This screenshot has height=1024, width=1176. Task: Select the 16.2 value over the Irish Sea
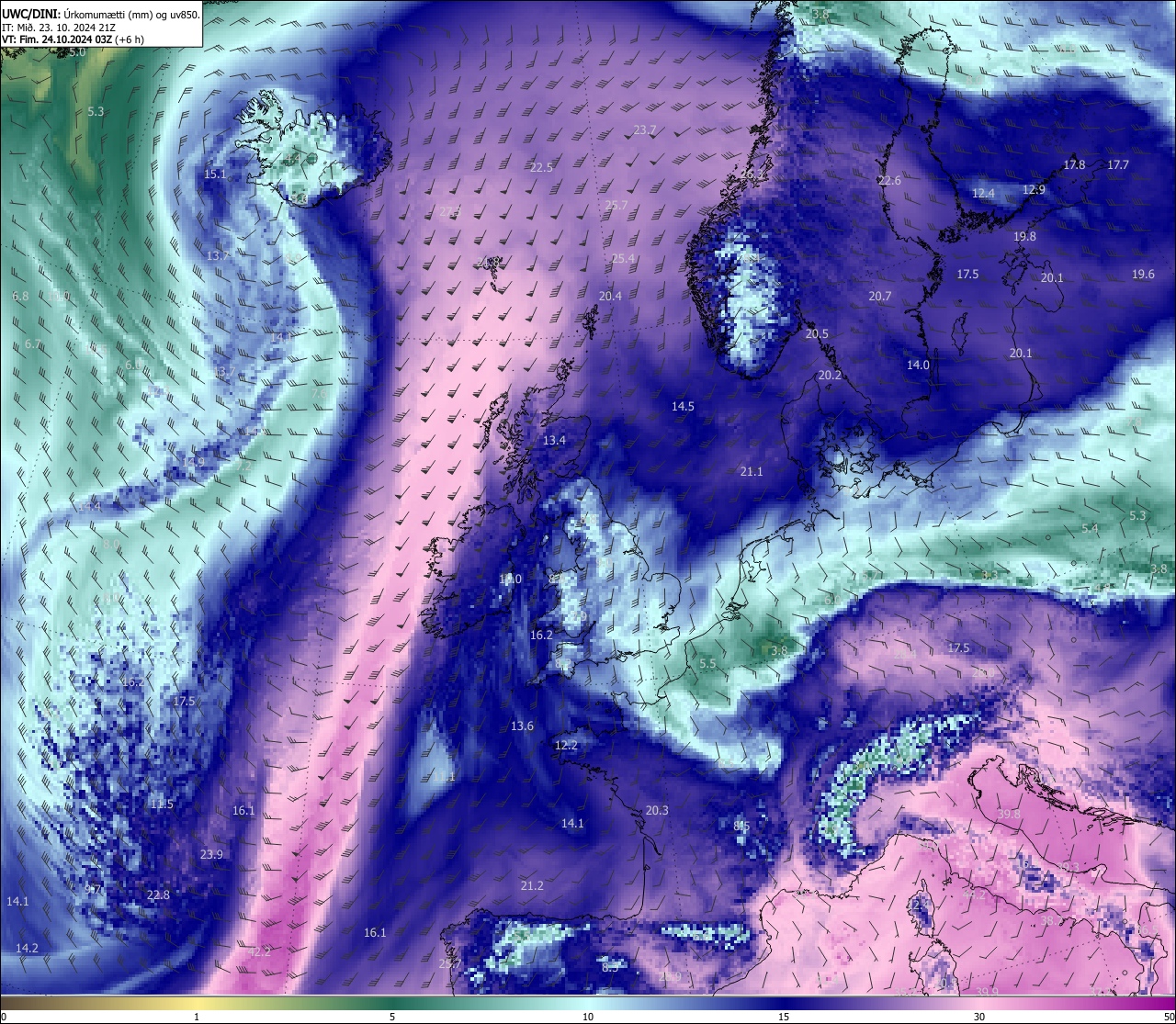point(541,635)
